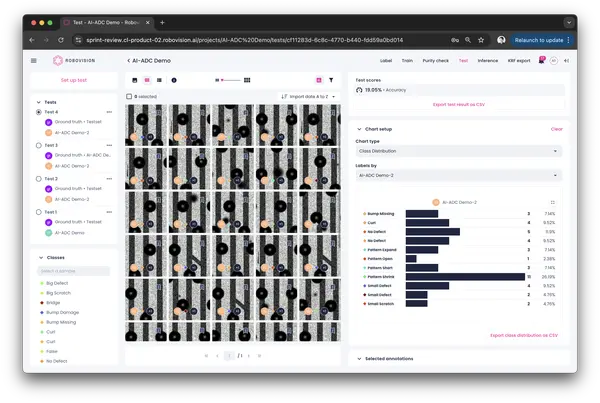600x403 pixels.
Task: Switch to the KRF export tab
Action: click(519, 60)
